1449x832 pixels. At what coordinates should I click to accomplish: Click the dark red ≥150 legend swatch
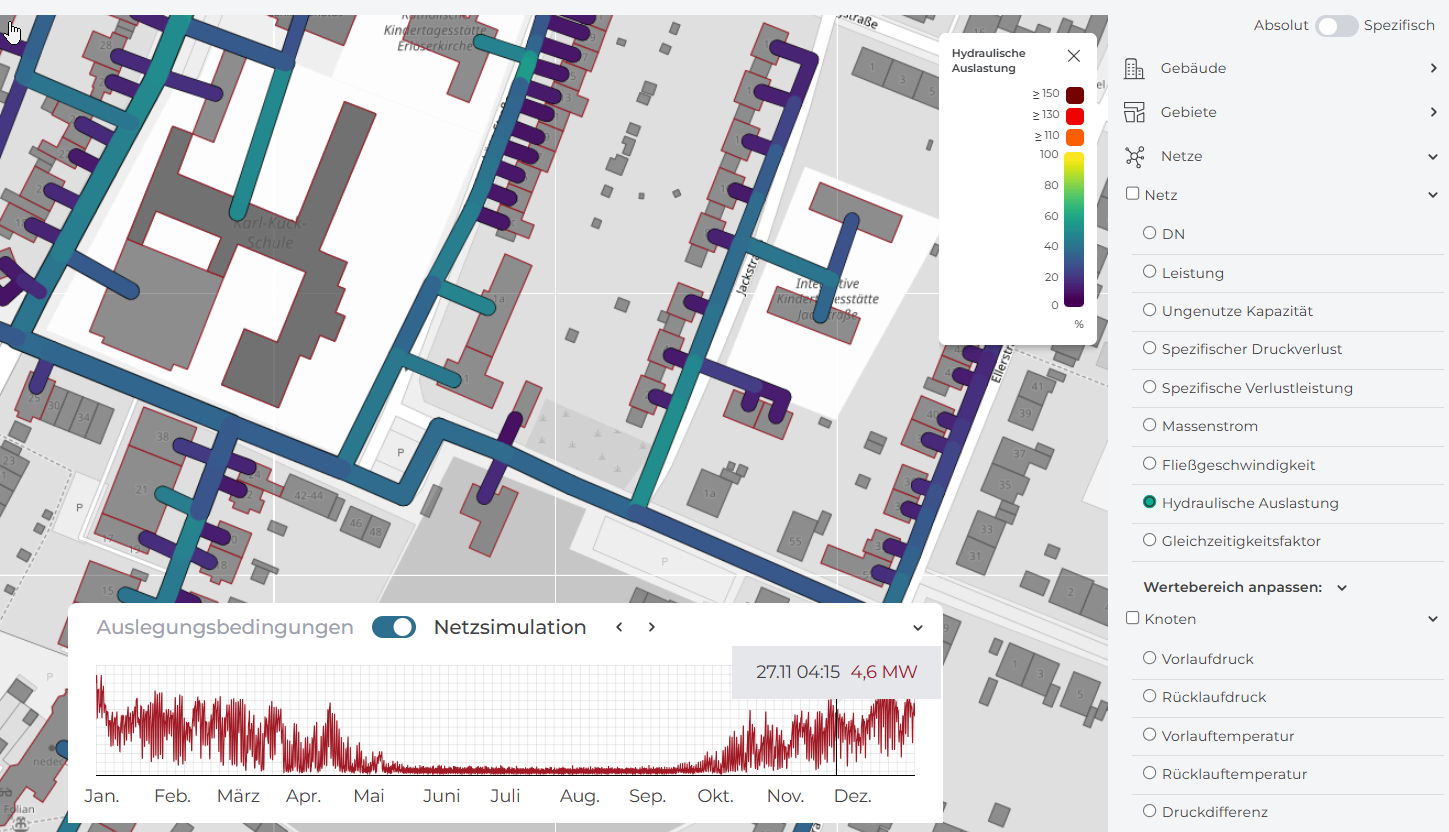pyautogui.click(x=1075, y=95)
